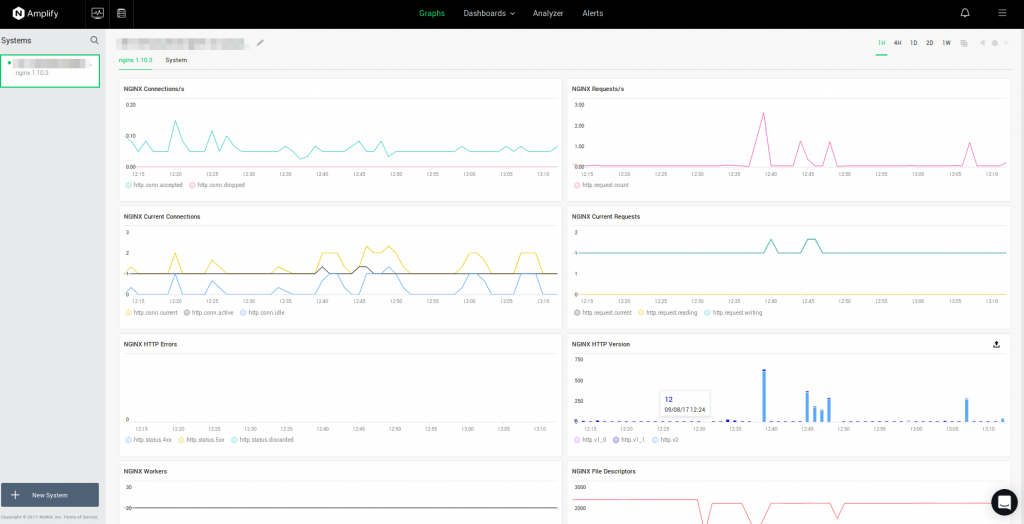Click the monitor overview icon in top bar
This screenshot has width=1024, height=524.
click(x=97, y=13)
